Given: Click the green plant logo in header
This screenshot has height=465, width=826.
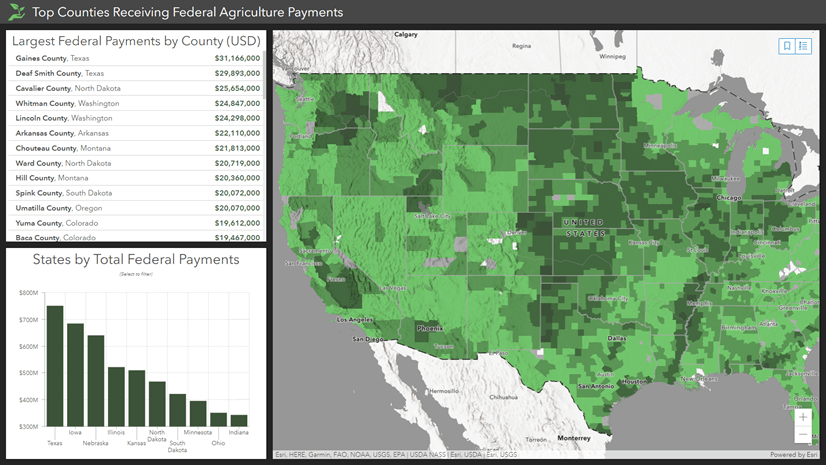Looking at the screenshot, I should [16, 12].
